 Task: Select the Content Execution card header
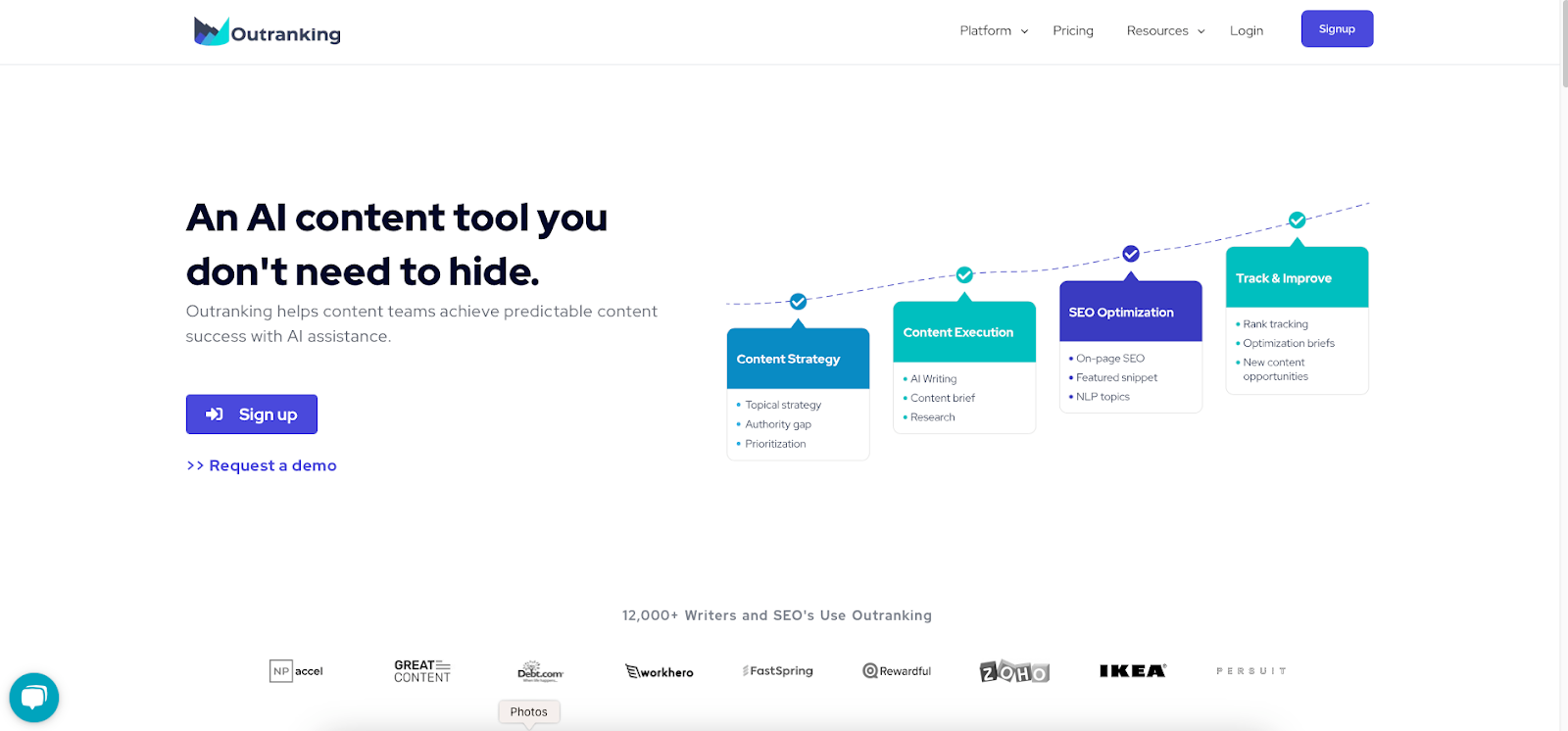click(964, 332)
